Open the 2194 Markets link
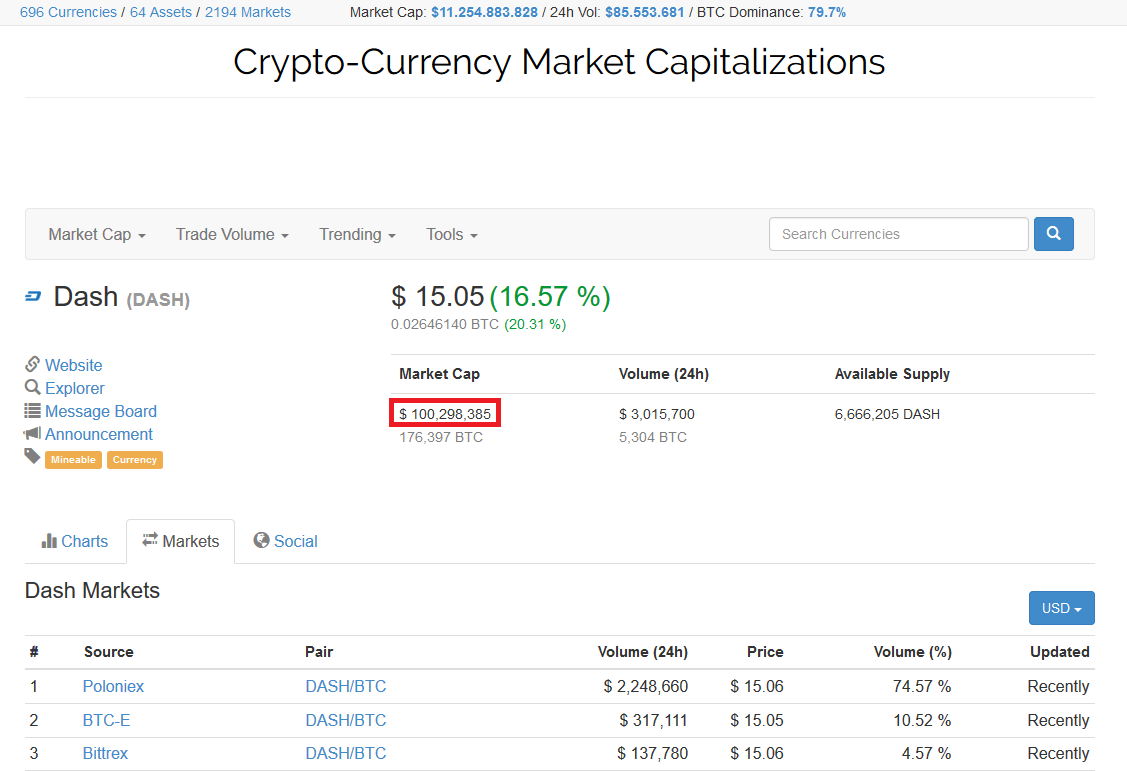The width and height of the screenshot is (1127, 771). 248,12
